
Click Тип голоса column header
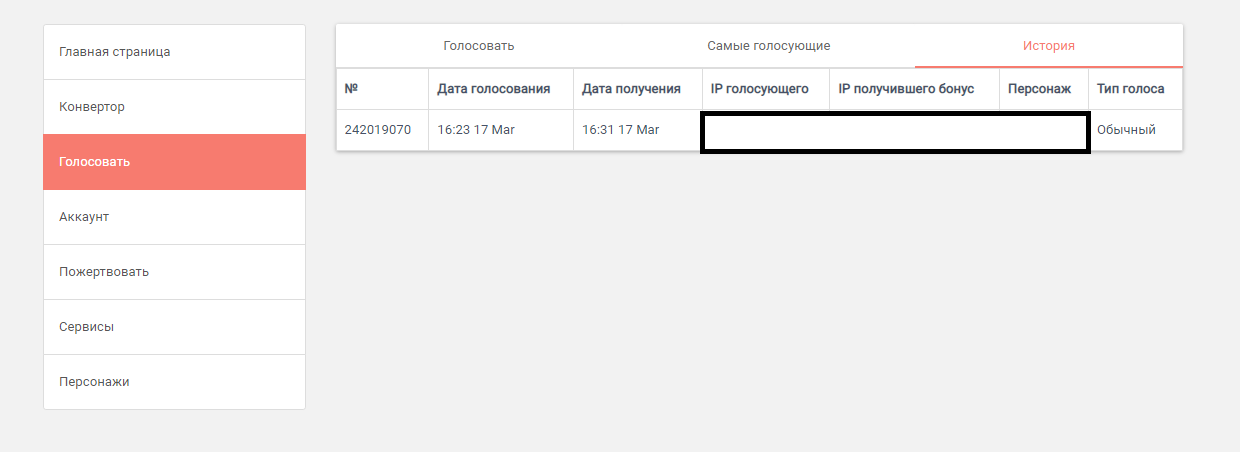click(x=1136, y=89)
